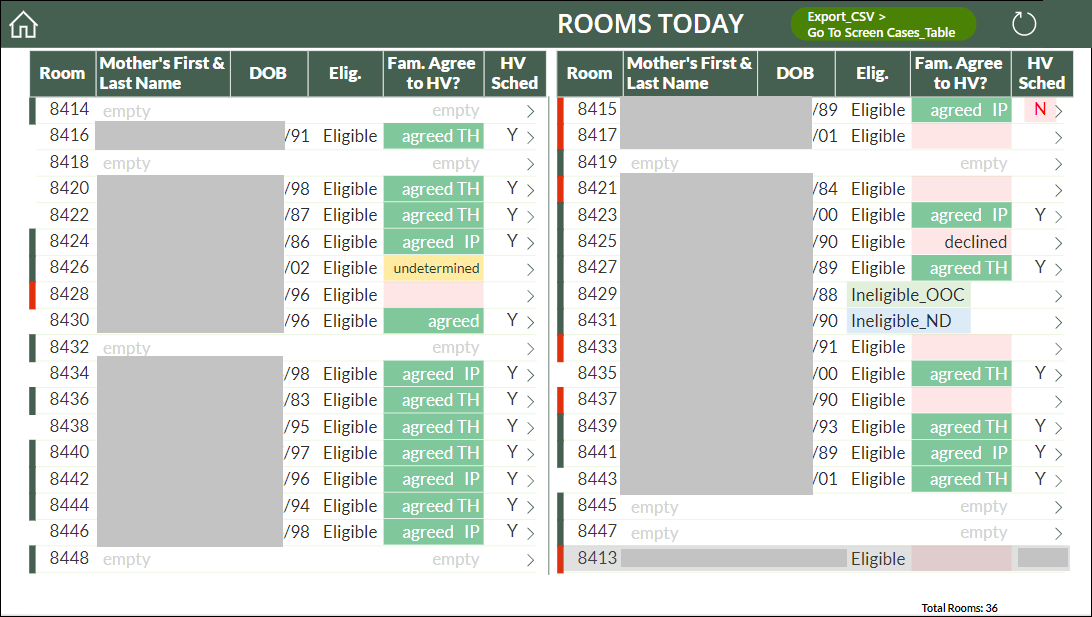Expand room 8431 Ineligible_ND row
Image resolution: width=1092 pixels, height=617 pixels.
click(x=1059, y=322)
